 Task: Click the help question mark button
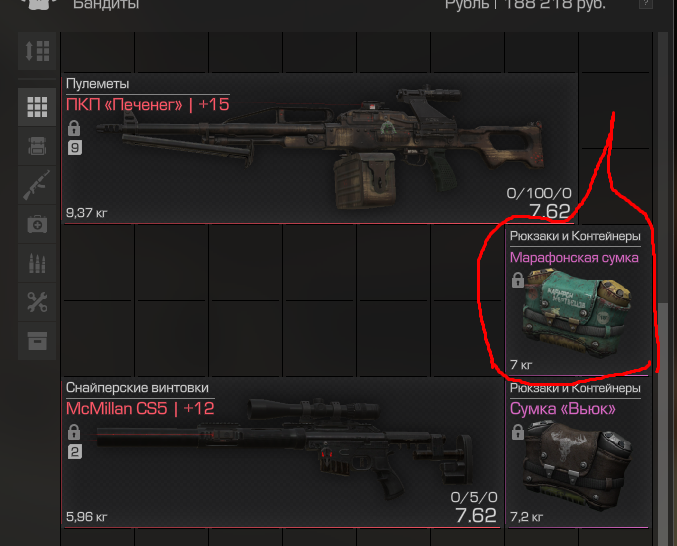point(646,3)
